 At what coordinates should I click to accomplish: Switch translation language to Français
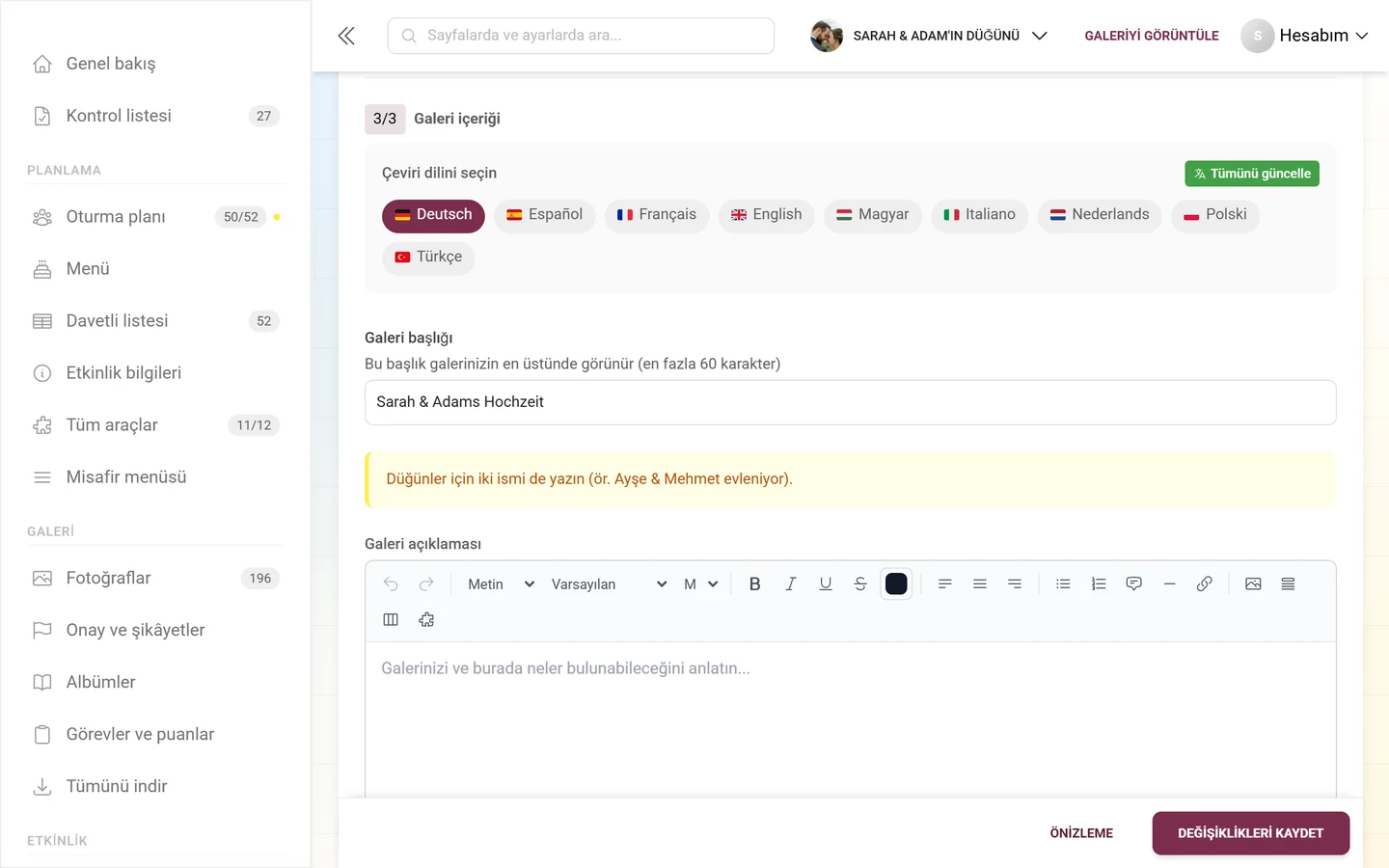click(656, 214)
